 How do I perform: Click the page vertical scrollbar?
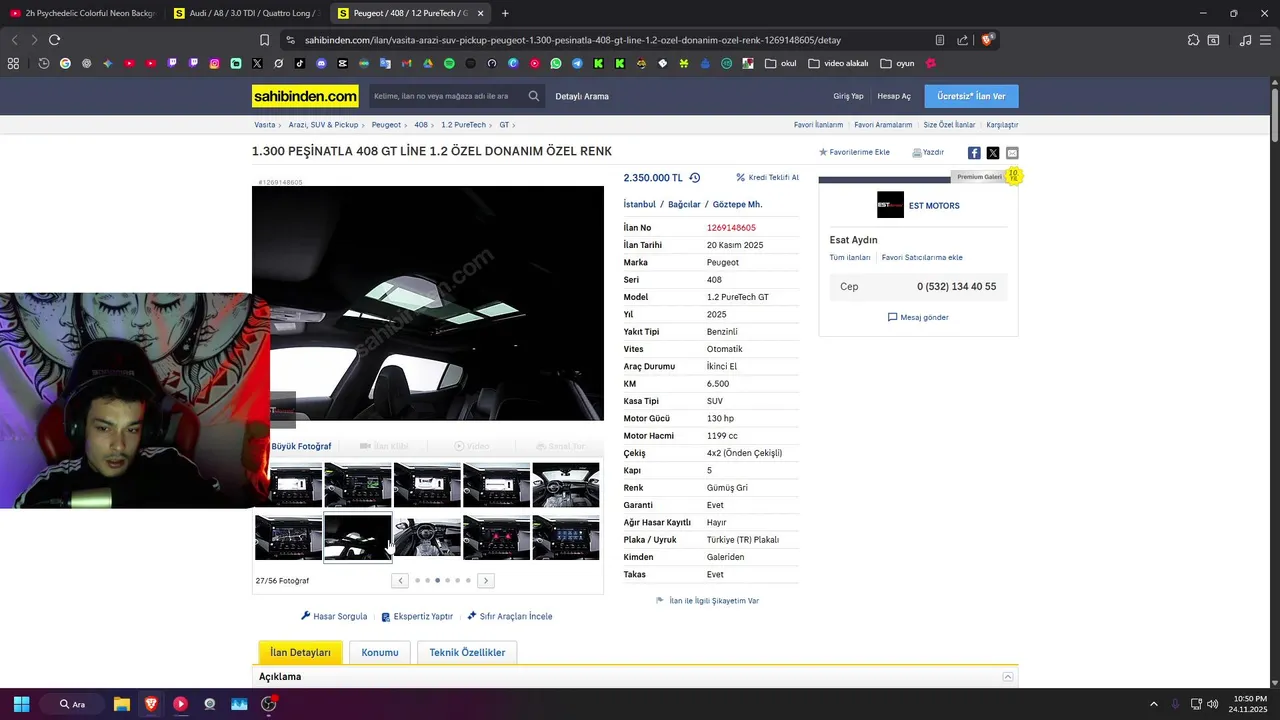click(1275, 115)
